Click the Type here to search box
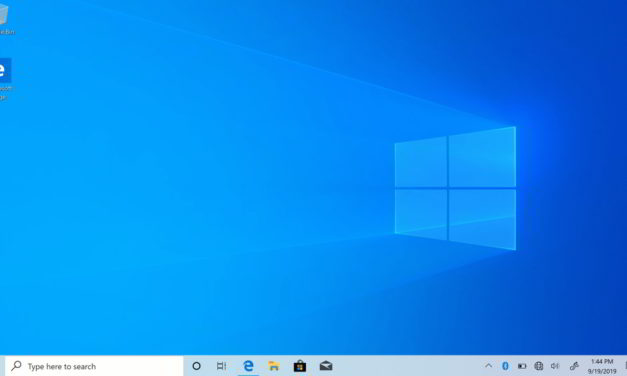The height and width of the screenshot is (376, 627). 94,366
